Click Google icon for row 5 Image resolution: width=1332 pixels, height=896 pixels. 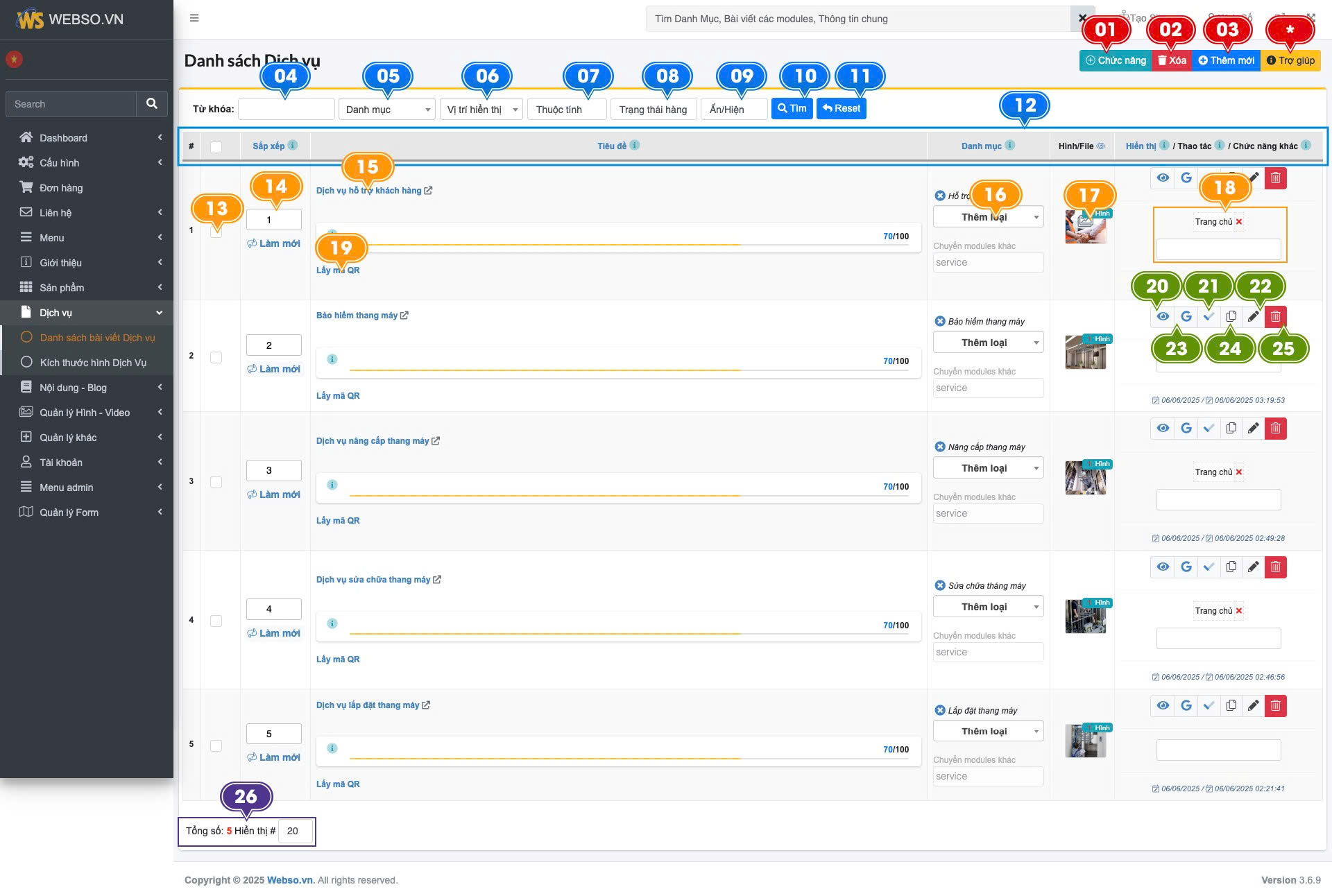tap(1186, 706)
